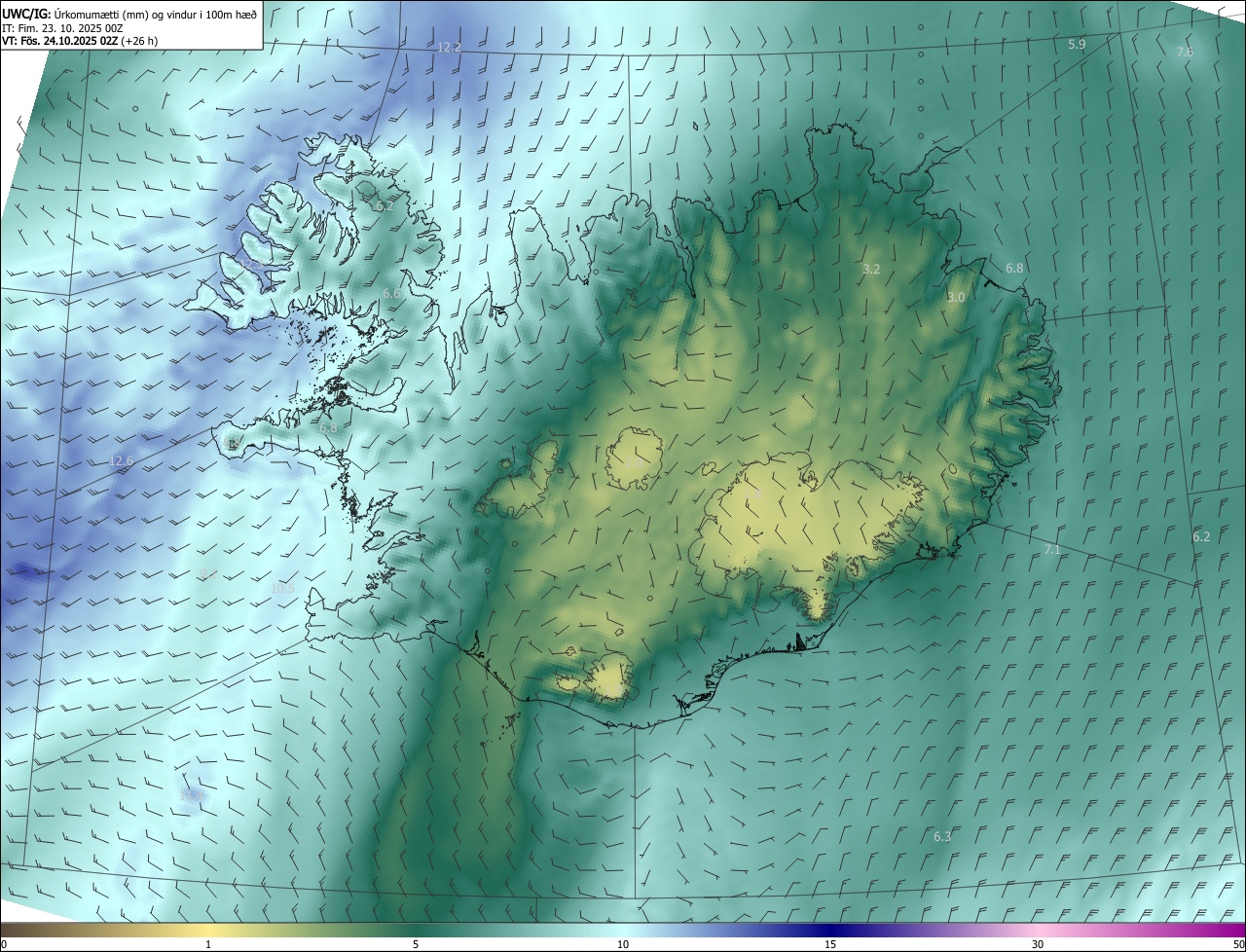Click the 5.9 value label on the map
1246x952 pixels.
(x=1077, y=45)
